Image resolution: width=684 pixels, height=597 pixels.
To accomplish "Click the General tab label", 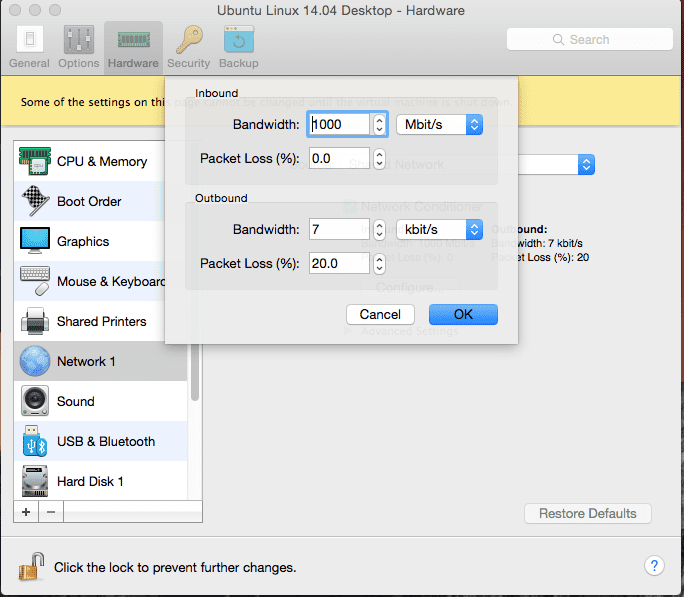I will click(x=29, y=63).
